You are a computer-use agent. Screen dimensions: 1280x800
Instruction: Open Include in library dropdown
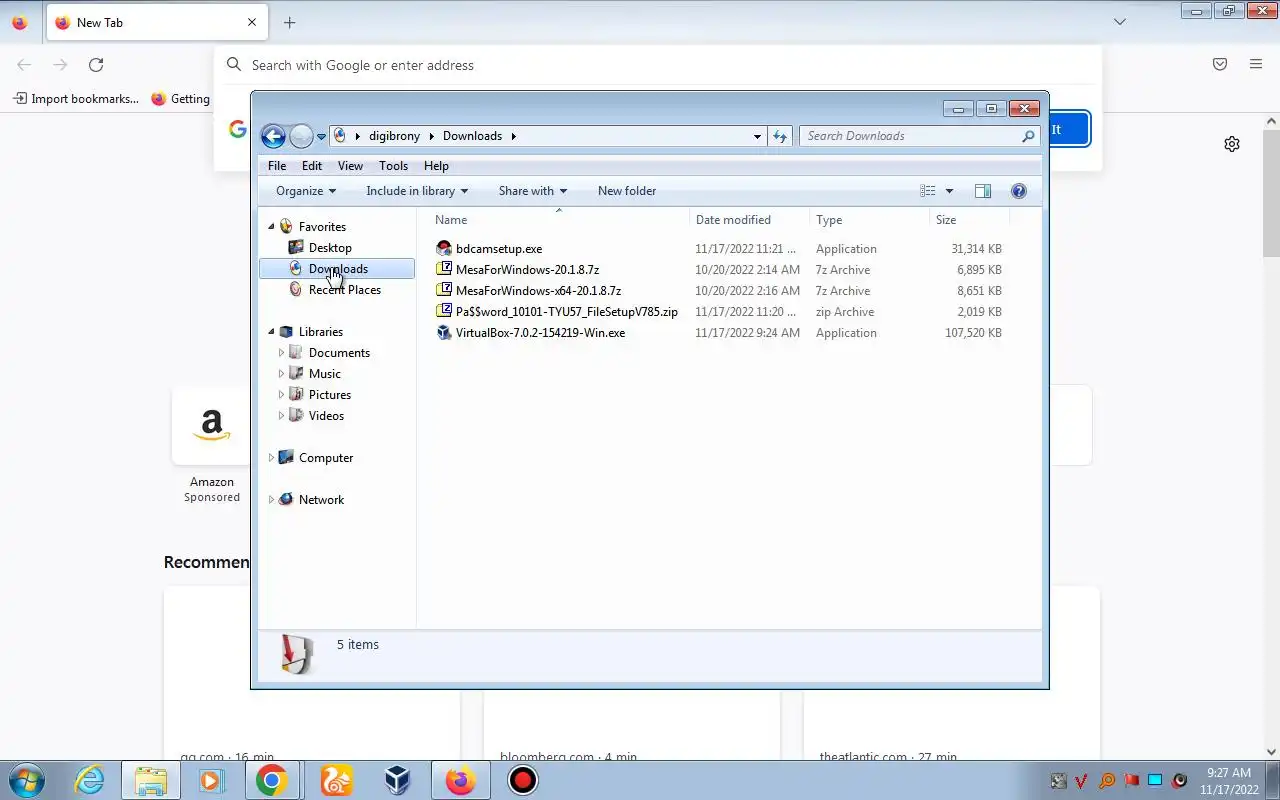click(417, 191)
